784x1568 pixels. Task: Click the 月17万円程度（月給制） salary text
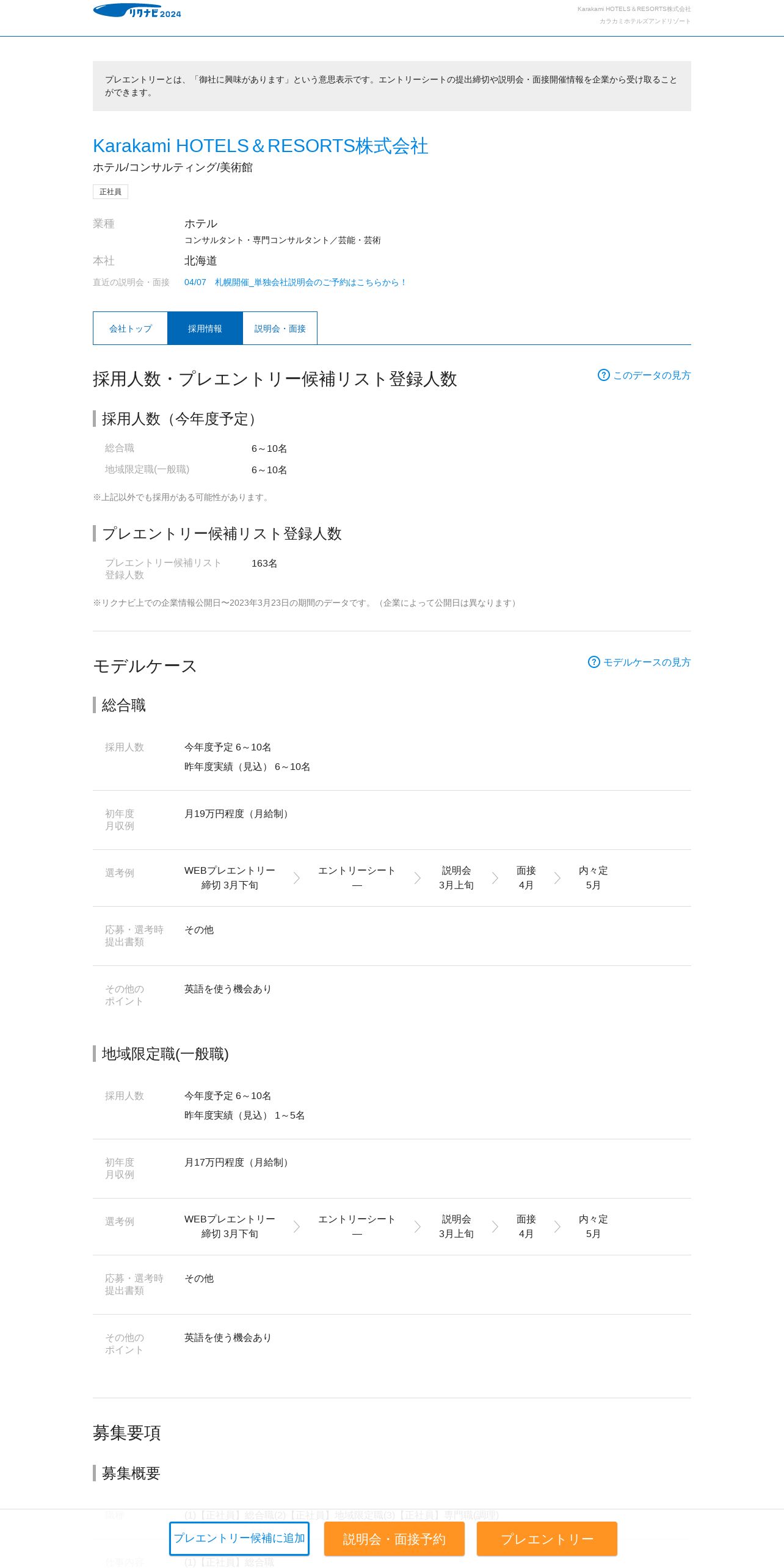pos(238,1162)
